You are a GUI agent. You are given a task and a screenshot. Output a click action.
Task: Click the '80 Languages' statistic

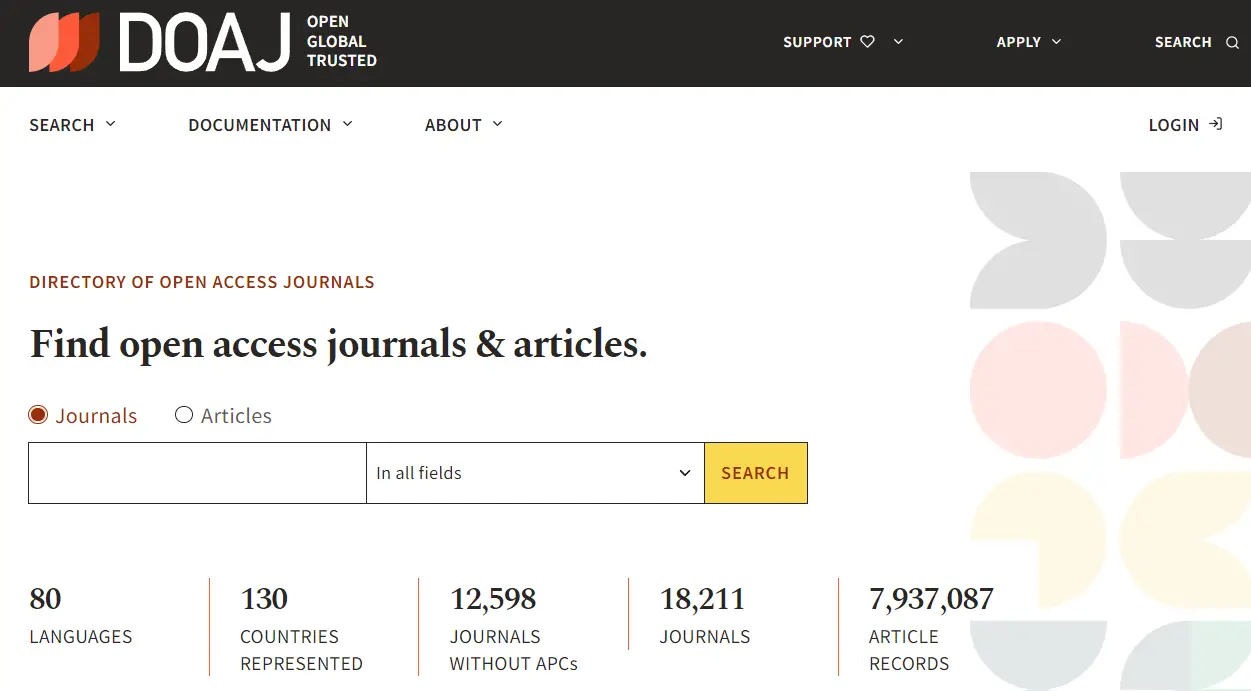click(81, 617)
